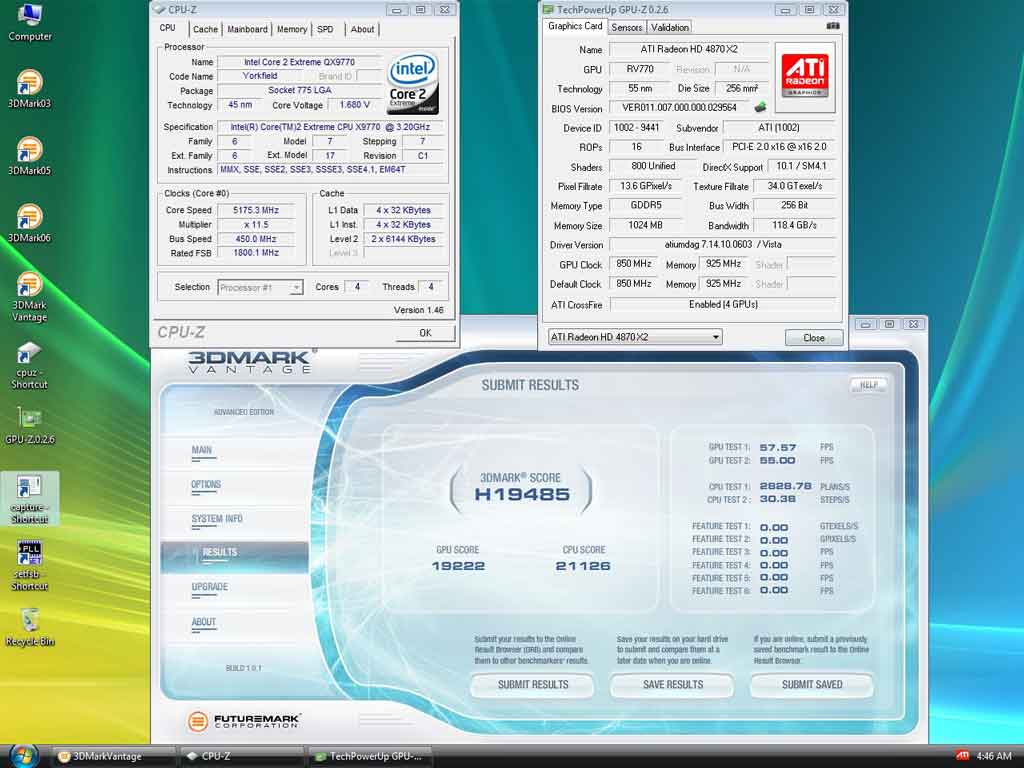This screenshot has height=768, width=1024.
Task: Select the Recycle Bin icon
Action: (x=29, y=627)
